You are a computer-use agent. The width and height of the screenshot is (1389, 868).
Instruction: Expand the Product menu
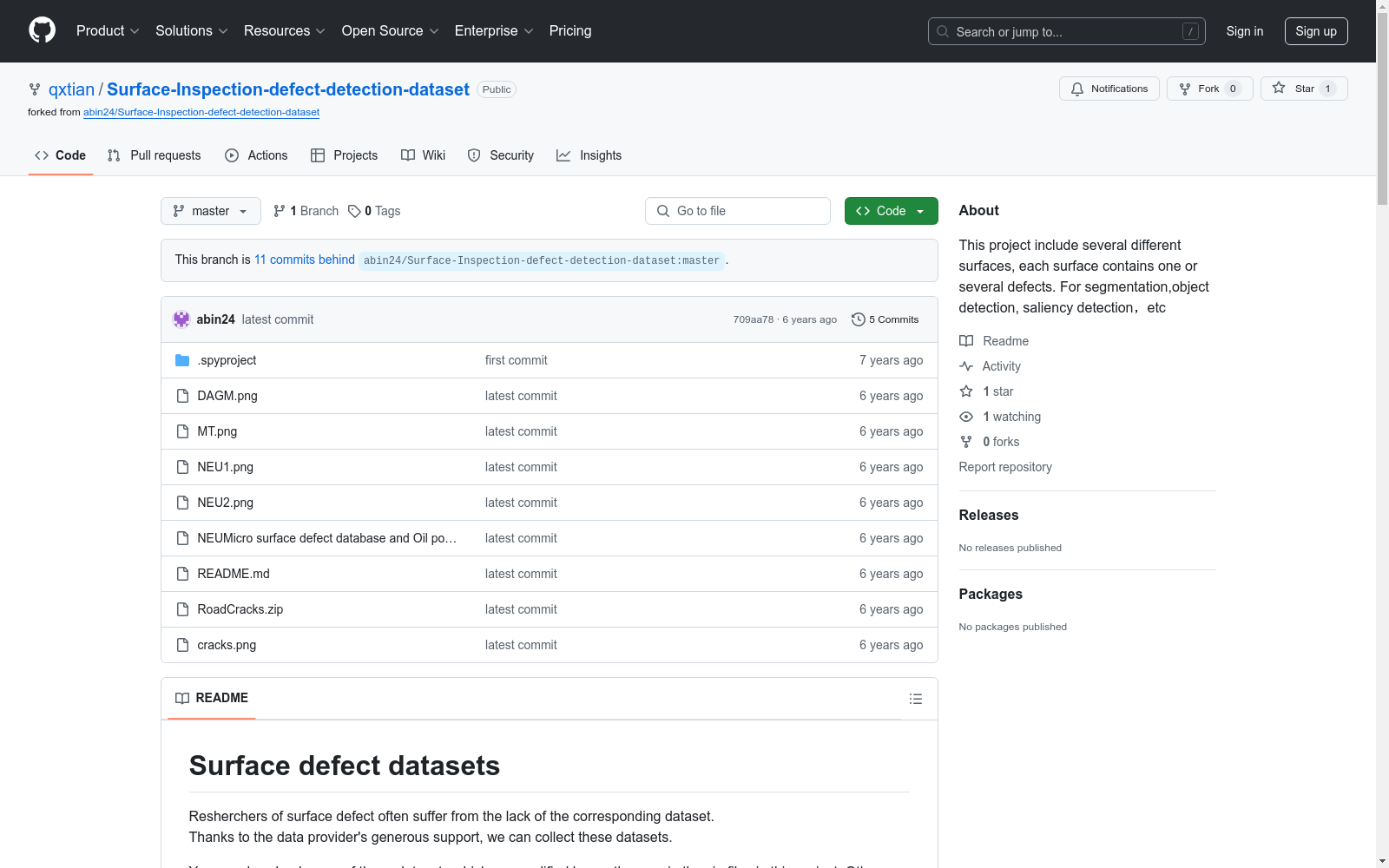click(x=108, y=30)
